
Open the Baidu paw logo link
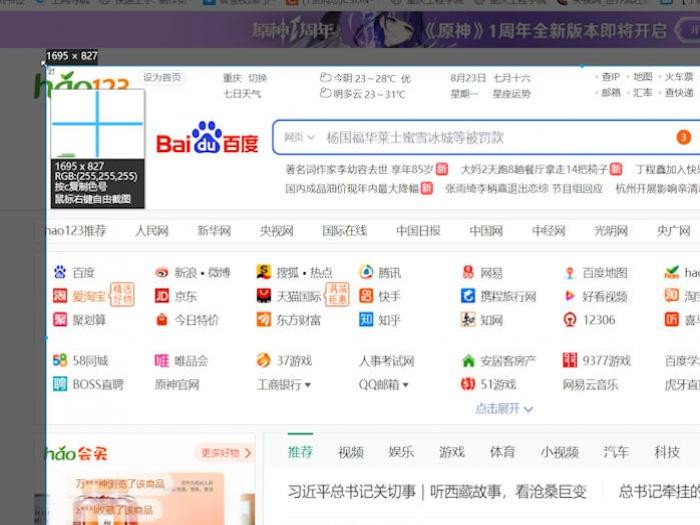pos(207,138)
